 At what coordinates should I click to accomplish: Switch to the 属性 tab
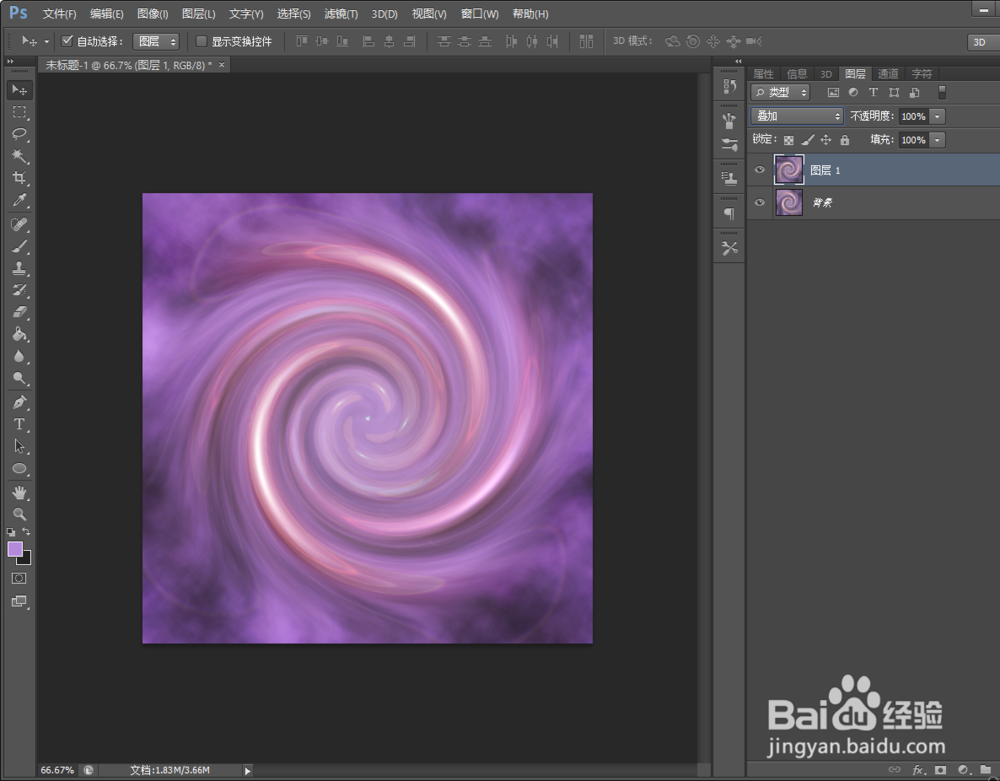(763, 74)
